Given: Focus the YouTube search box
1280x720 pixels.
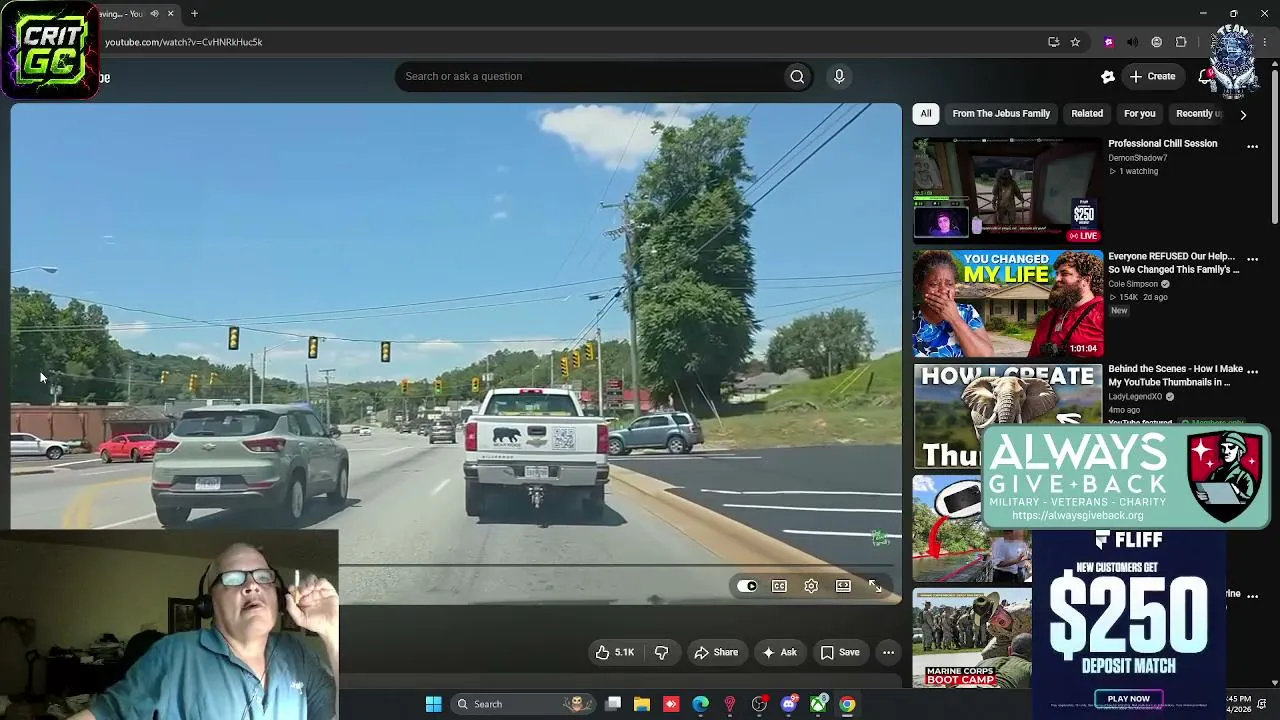Looking at the screenshot, I should point(590,76).
